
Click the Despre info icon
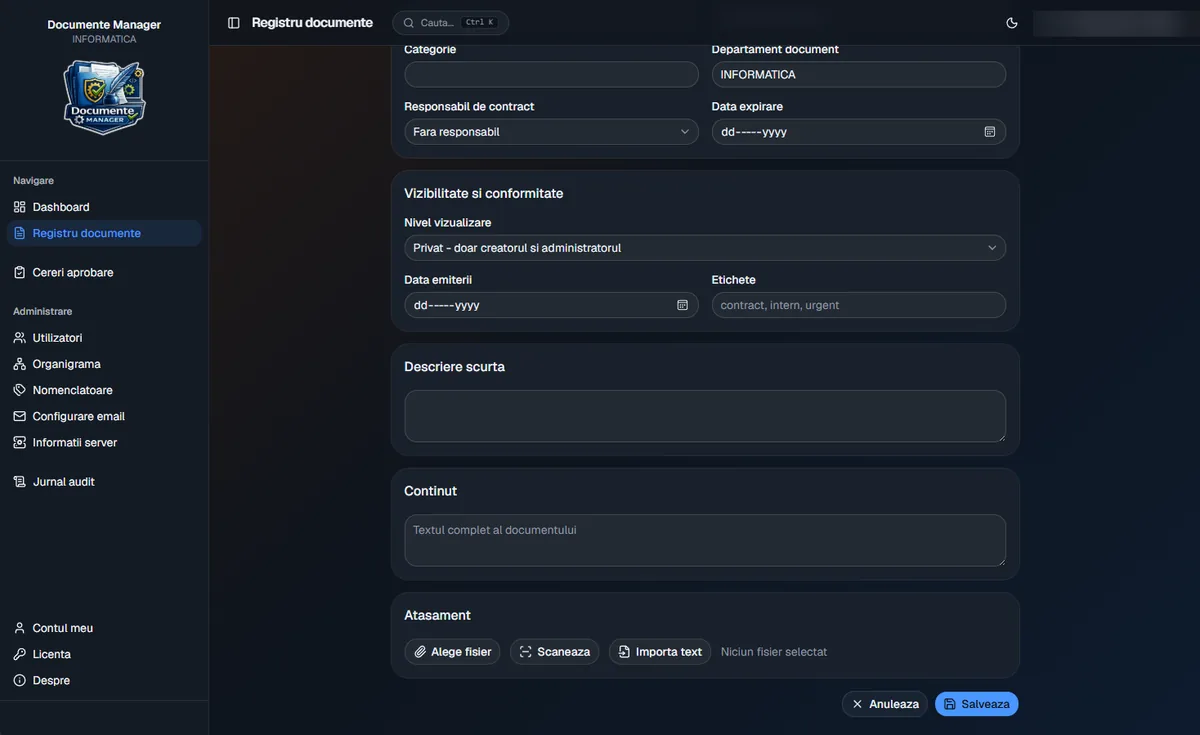pos(20,680)
